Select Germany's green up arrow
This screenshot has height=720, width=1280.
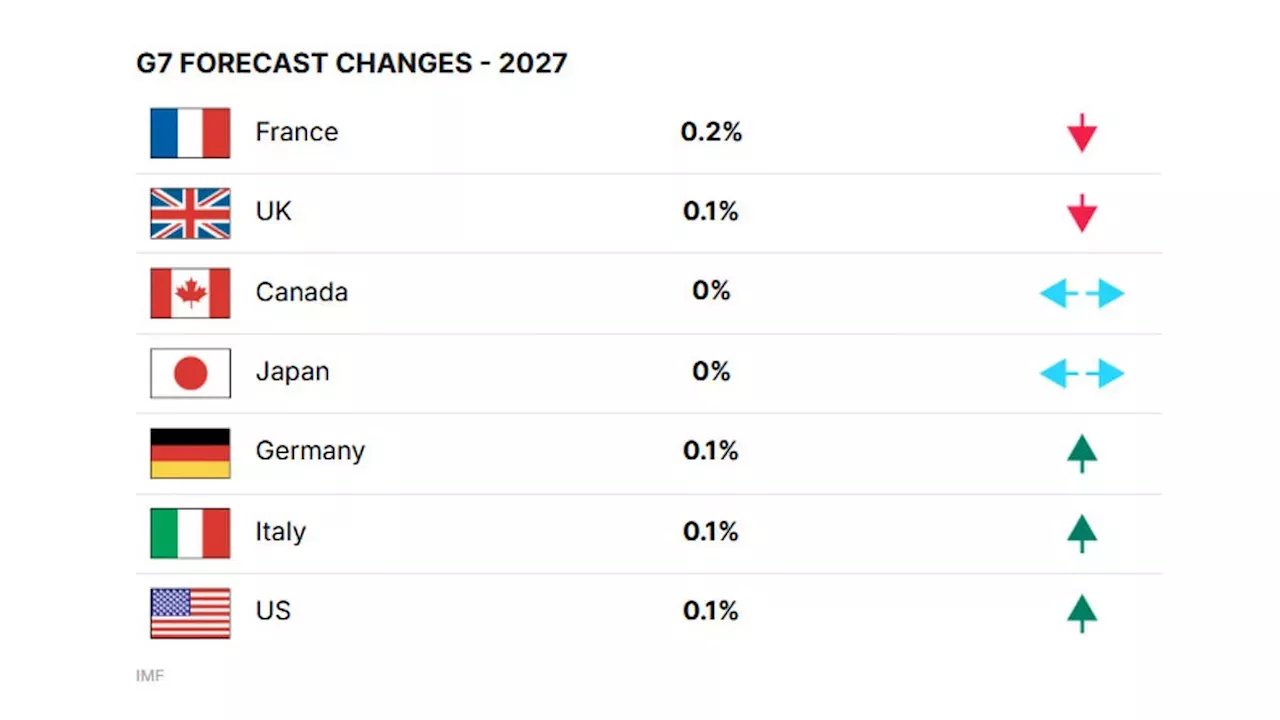point(1082,453)
